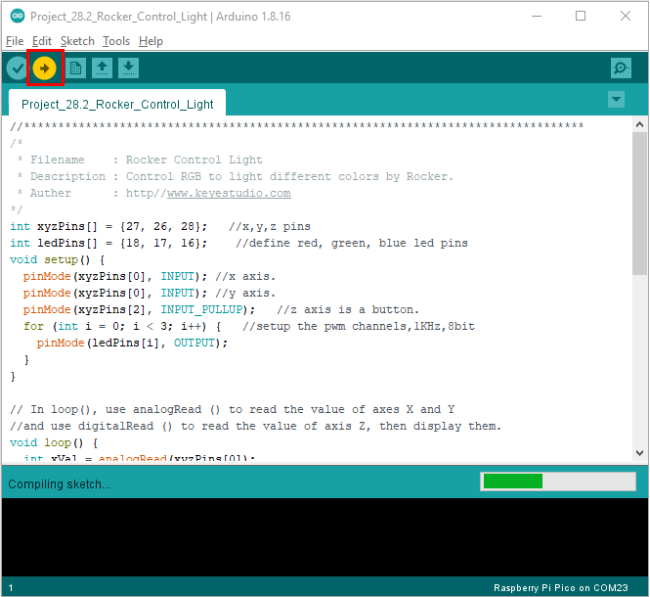Open the Edit menu
Image resolution: width=650 pixels, height=597 pixels.
click(x=41, y=41)
